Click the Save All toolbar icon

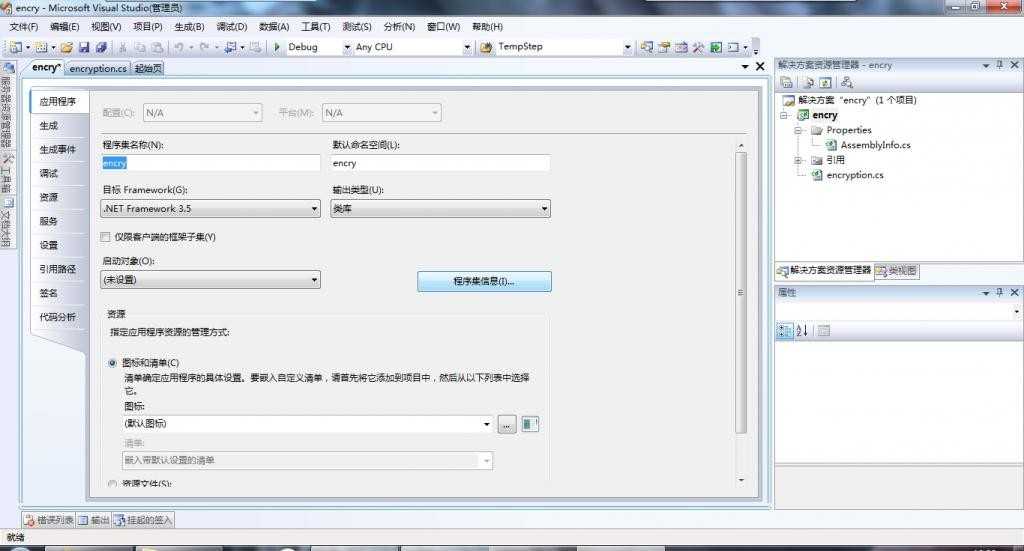click(101, 47)
